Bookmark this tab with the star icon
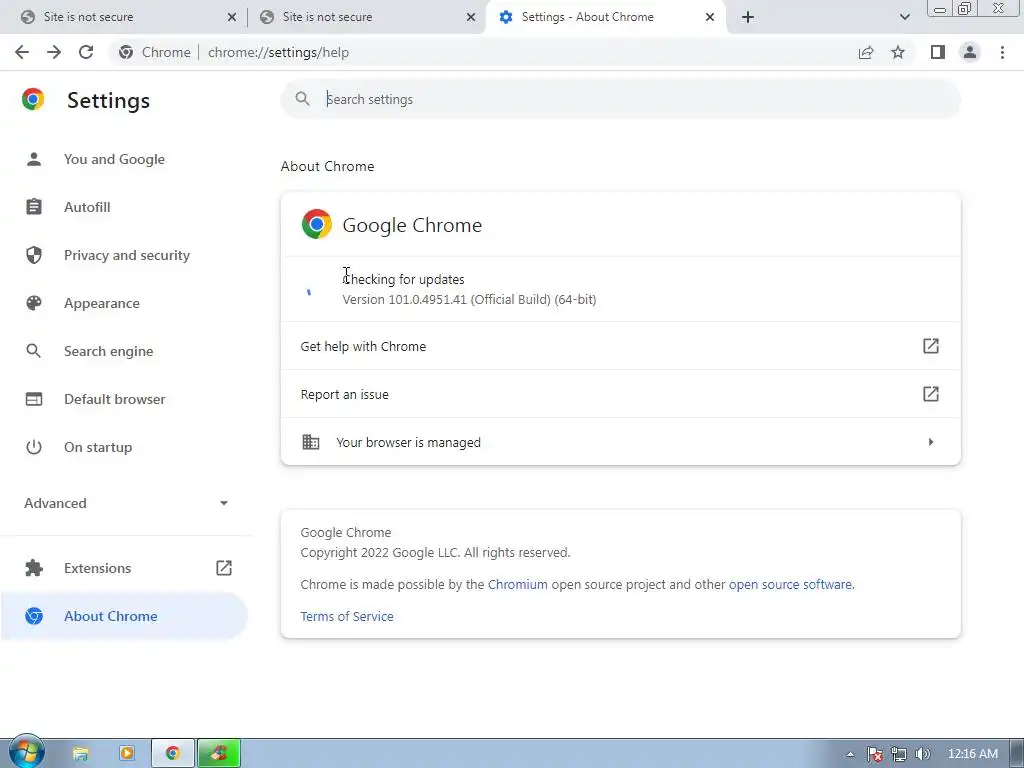The width and height of the screenshot is (1024, 768). click(x=898, y=52)
